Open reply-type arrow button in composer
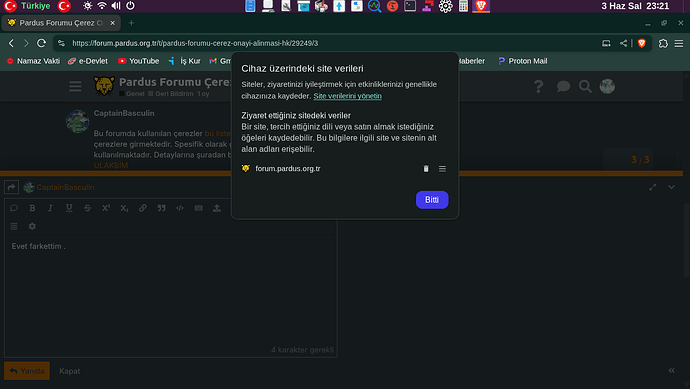Screen dimensions: 690x389 click(11, 187)
